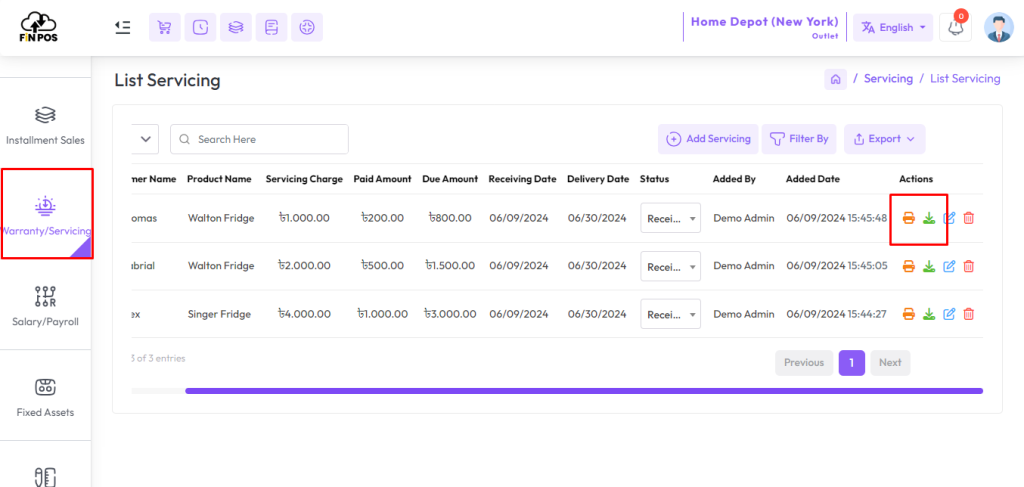
Task: Sort by Receiving Date column header
Action: pos(522,179)
